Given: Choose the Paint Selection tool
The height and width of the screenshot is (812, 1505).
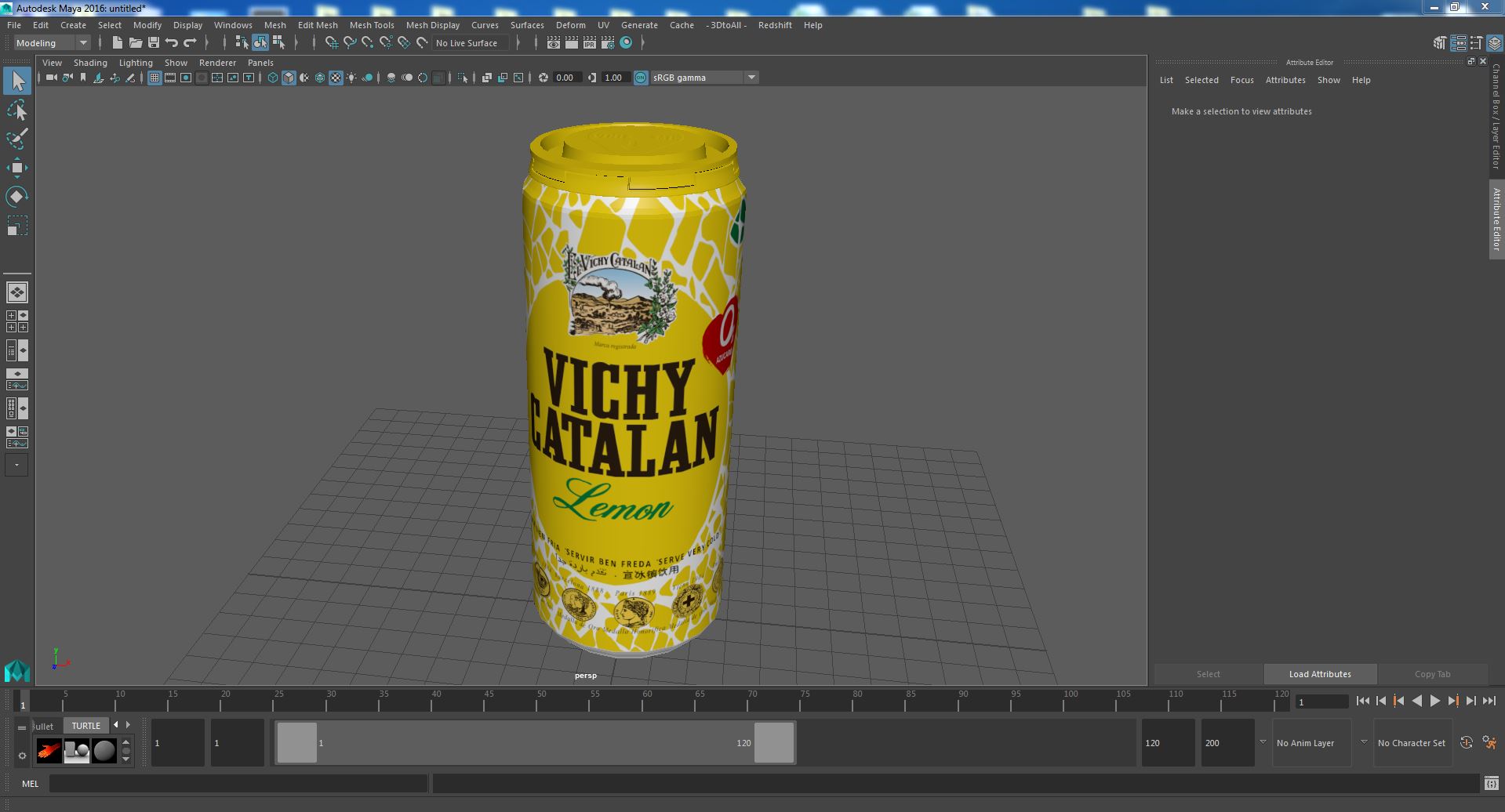Looking at the screenshot, I should click(x=17, y=140).
